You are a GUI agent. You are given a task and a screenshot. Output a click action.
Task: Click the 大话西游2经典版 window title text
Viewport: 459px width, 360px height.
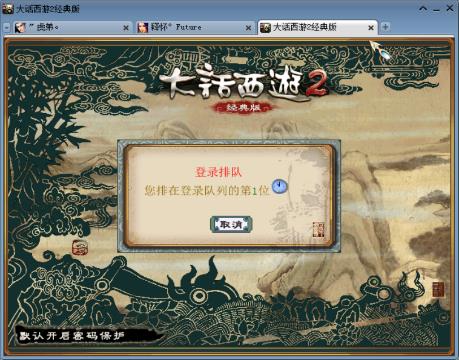[x=48, y=9]
